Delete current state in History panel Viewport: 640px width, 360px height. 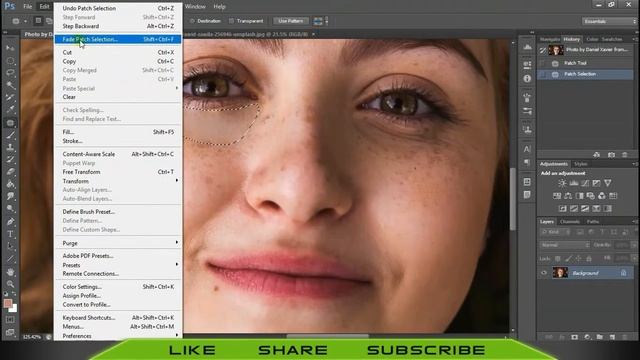click(x=624, y=155)
